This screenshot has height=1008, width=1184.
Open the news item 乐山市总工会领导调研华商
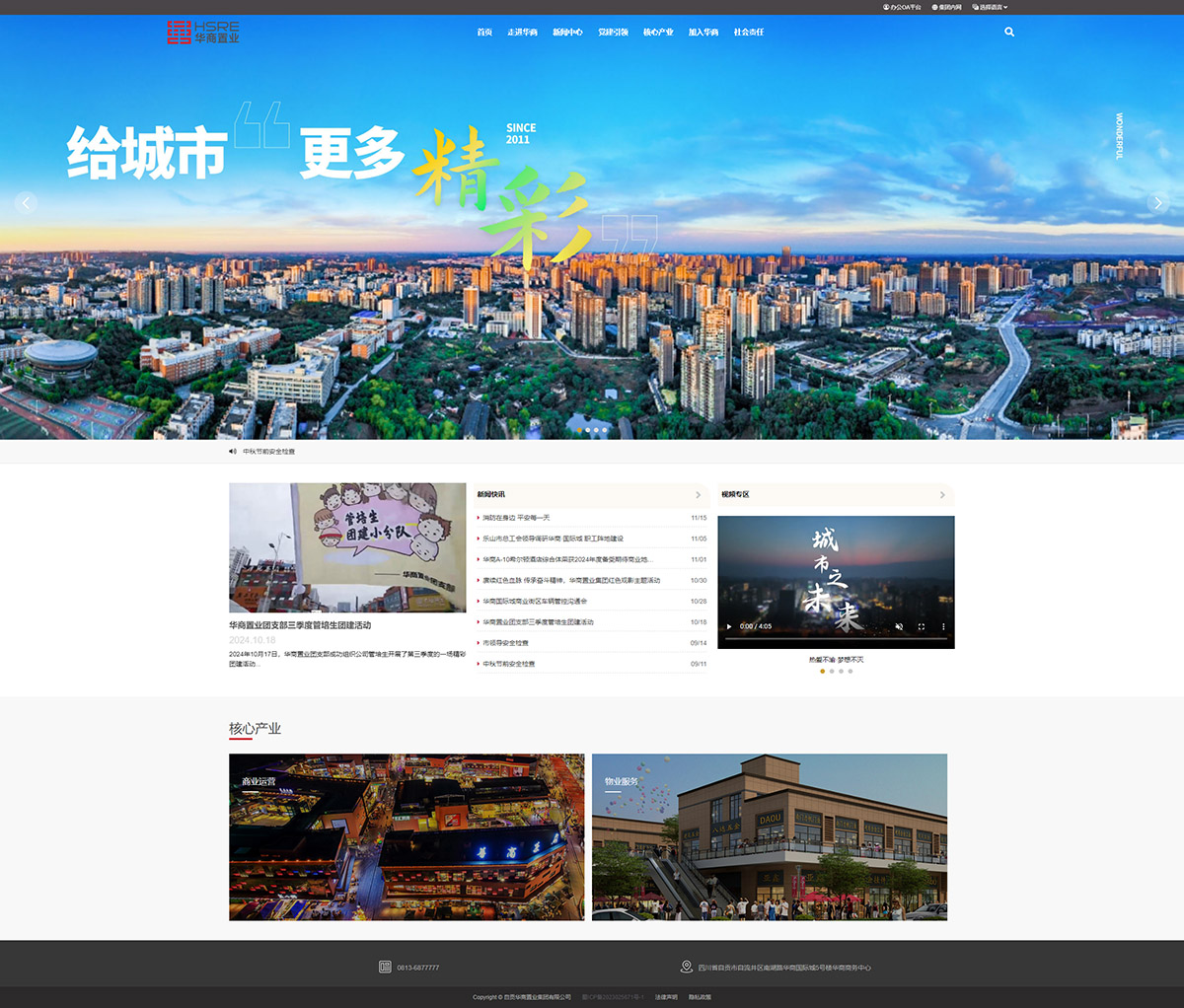tap(553, 539)
